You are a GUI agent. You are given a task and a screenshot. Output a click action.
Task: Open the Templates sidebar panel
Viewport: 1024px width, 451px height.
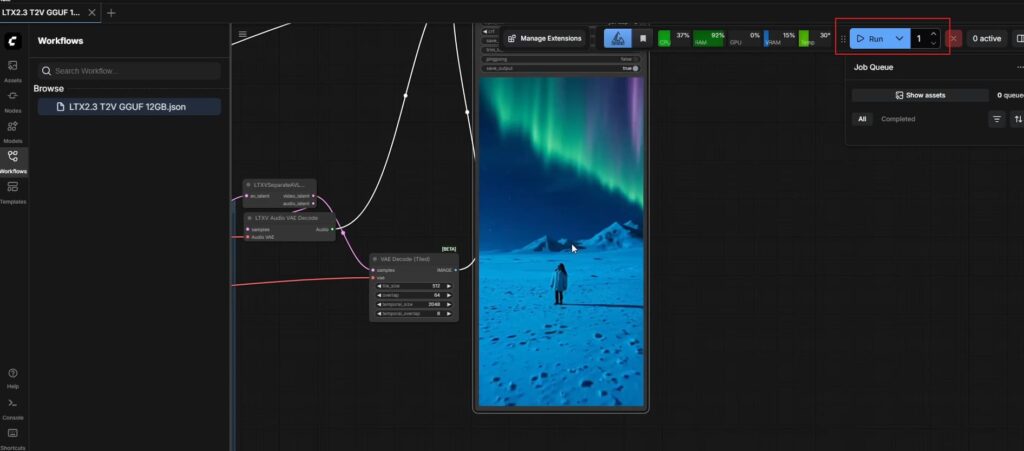click(13, 191)
